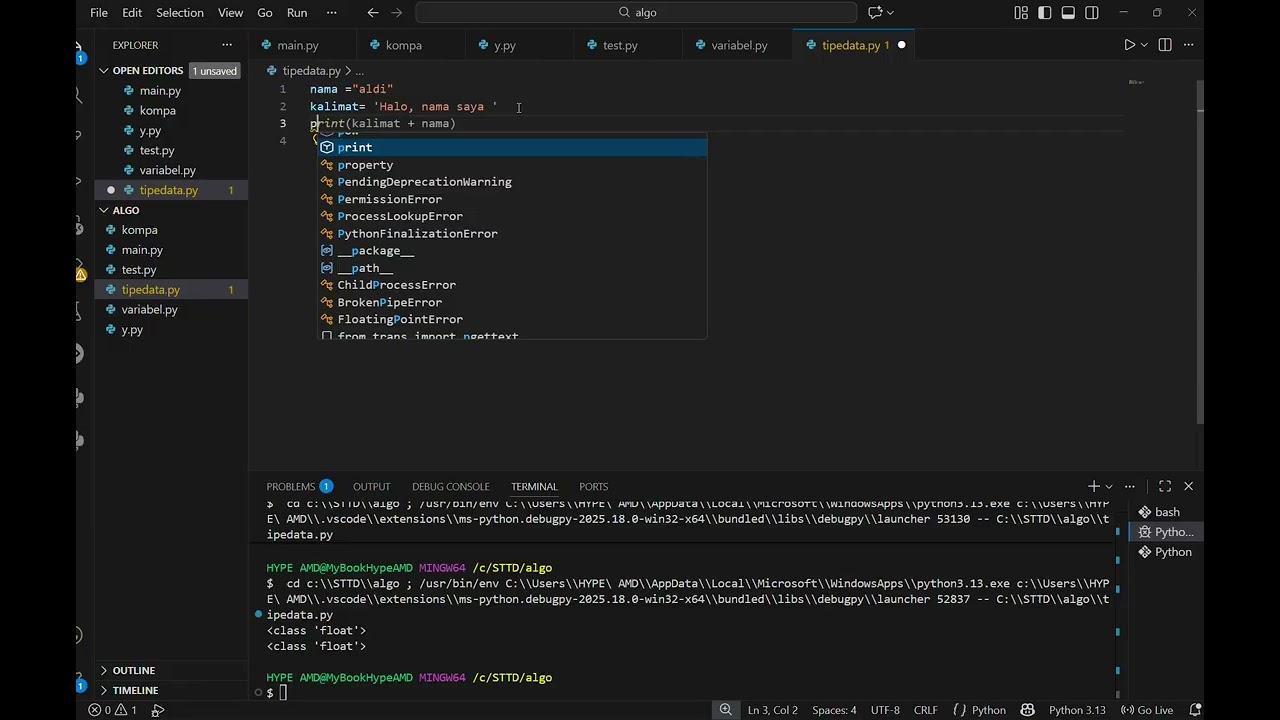The width and height of the screenshot is (1280, 720).
Task: Click the notifications bell in status bar
Action: [1195, 710]
